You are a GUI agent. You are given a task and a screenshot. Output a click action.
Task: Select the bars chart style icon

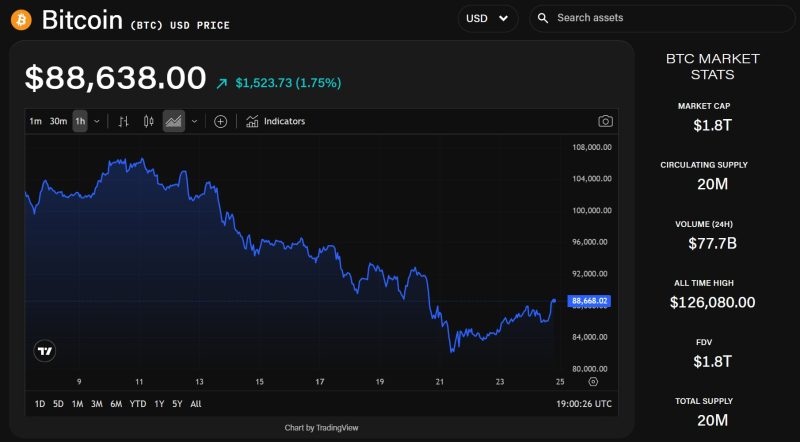click(124, 121)
